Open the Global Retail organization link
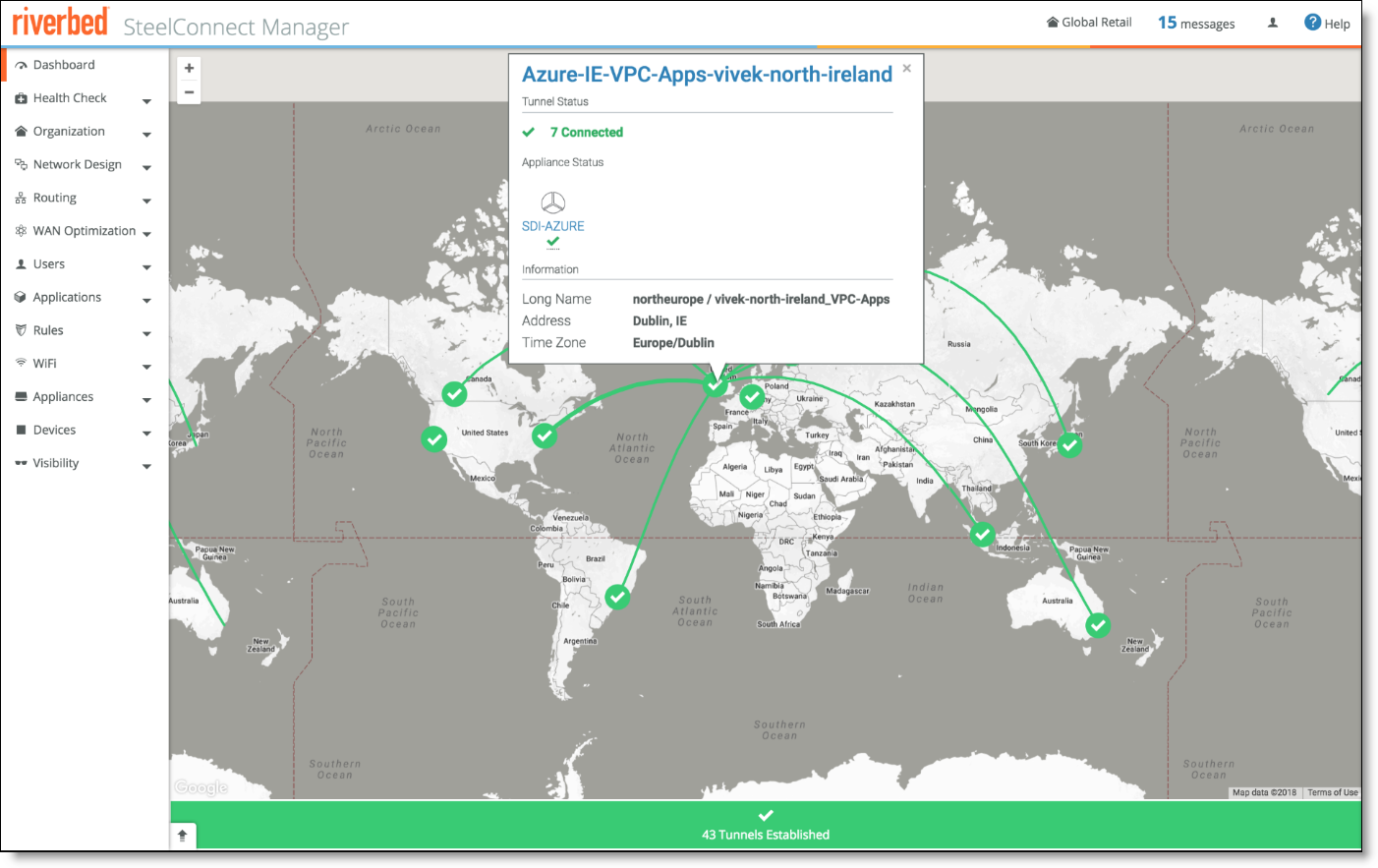1378x868 pixels. click(1089, 23)
